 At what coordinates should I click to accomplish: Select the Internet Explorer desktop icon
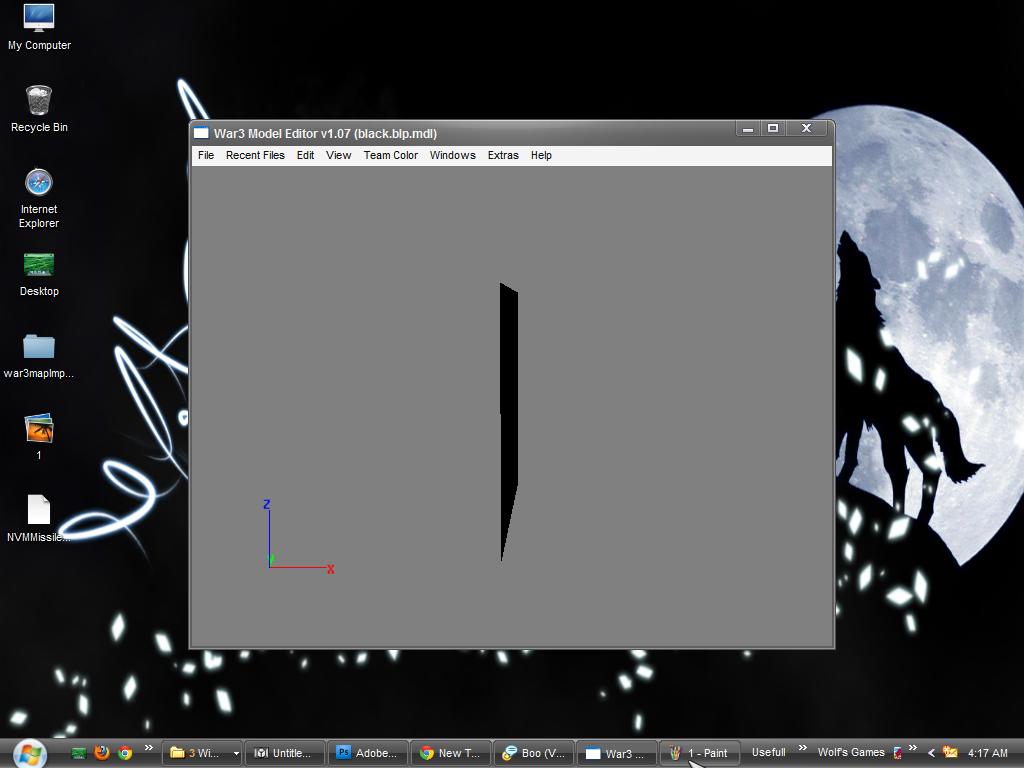pos(39,199)
